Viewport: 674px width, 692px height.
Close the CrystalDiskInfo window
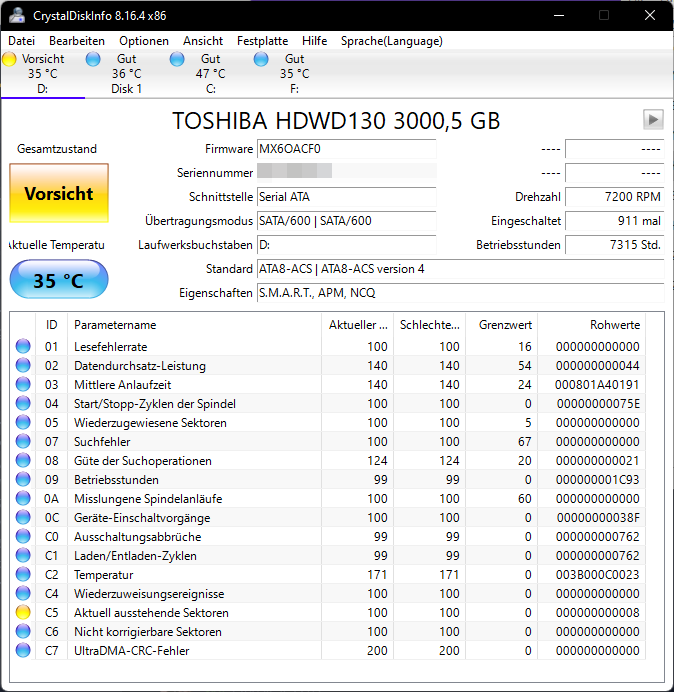click(650, 15)
